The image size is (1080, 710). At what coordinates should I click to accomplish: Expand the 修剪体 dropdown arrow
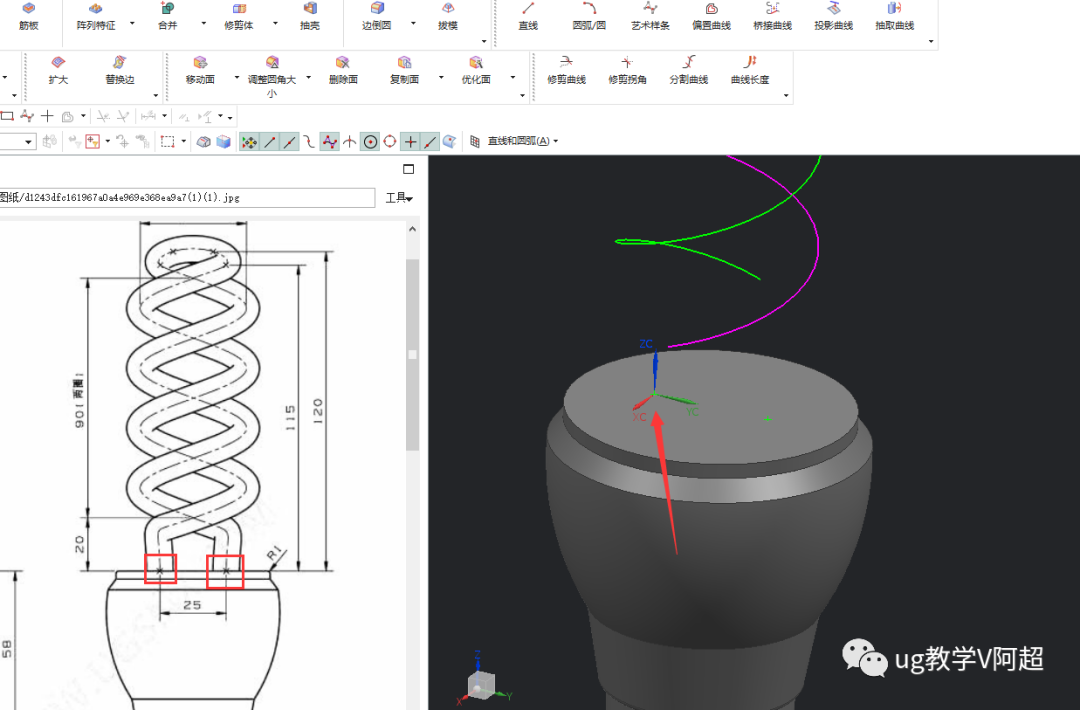pyautogui.click(x=275, y=23)
